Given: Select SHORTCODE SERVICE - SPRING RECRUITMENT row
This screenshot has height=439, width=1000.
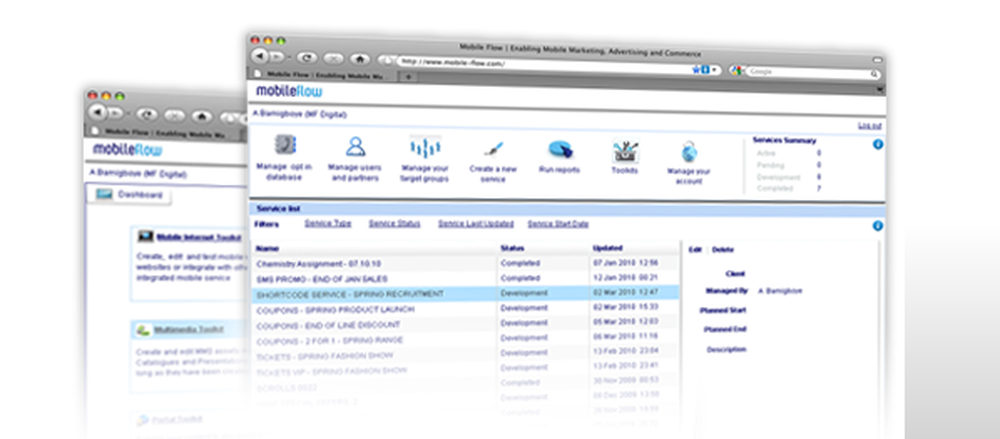Looking at the screenshot, I should click(x=466, y=294).
